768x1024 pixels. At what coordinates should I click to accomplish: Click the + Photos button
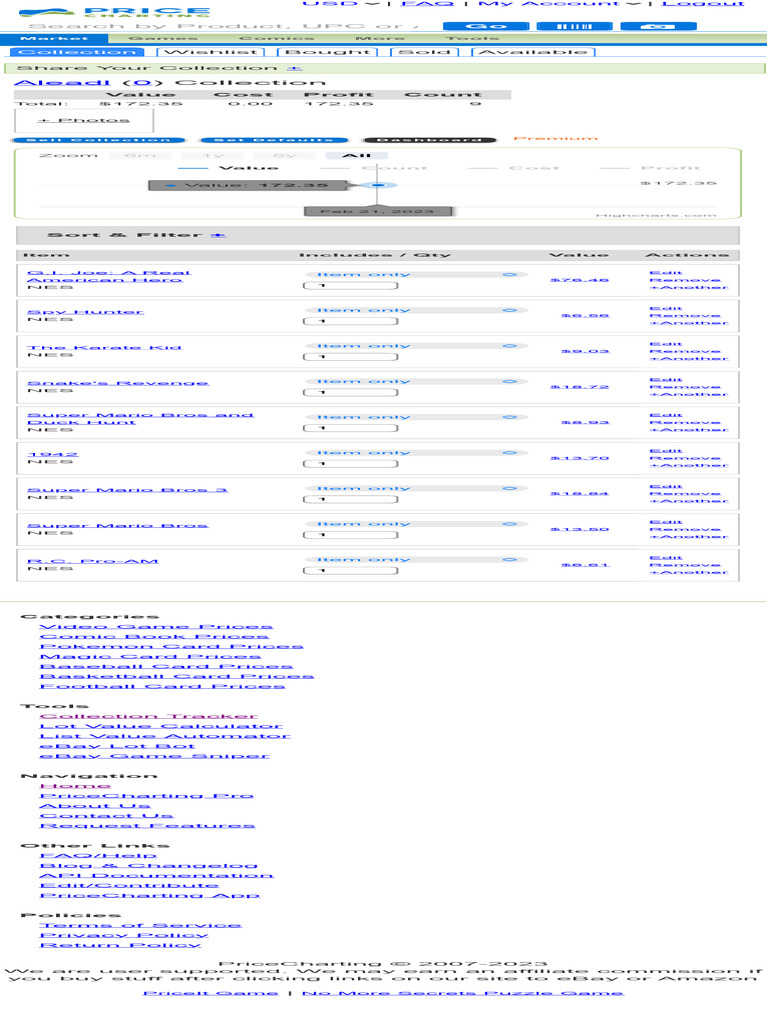point(84,120)
